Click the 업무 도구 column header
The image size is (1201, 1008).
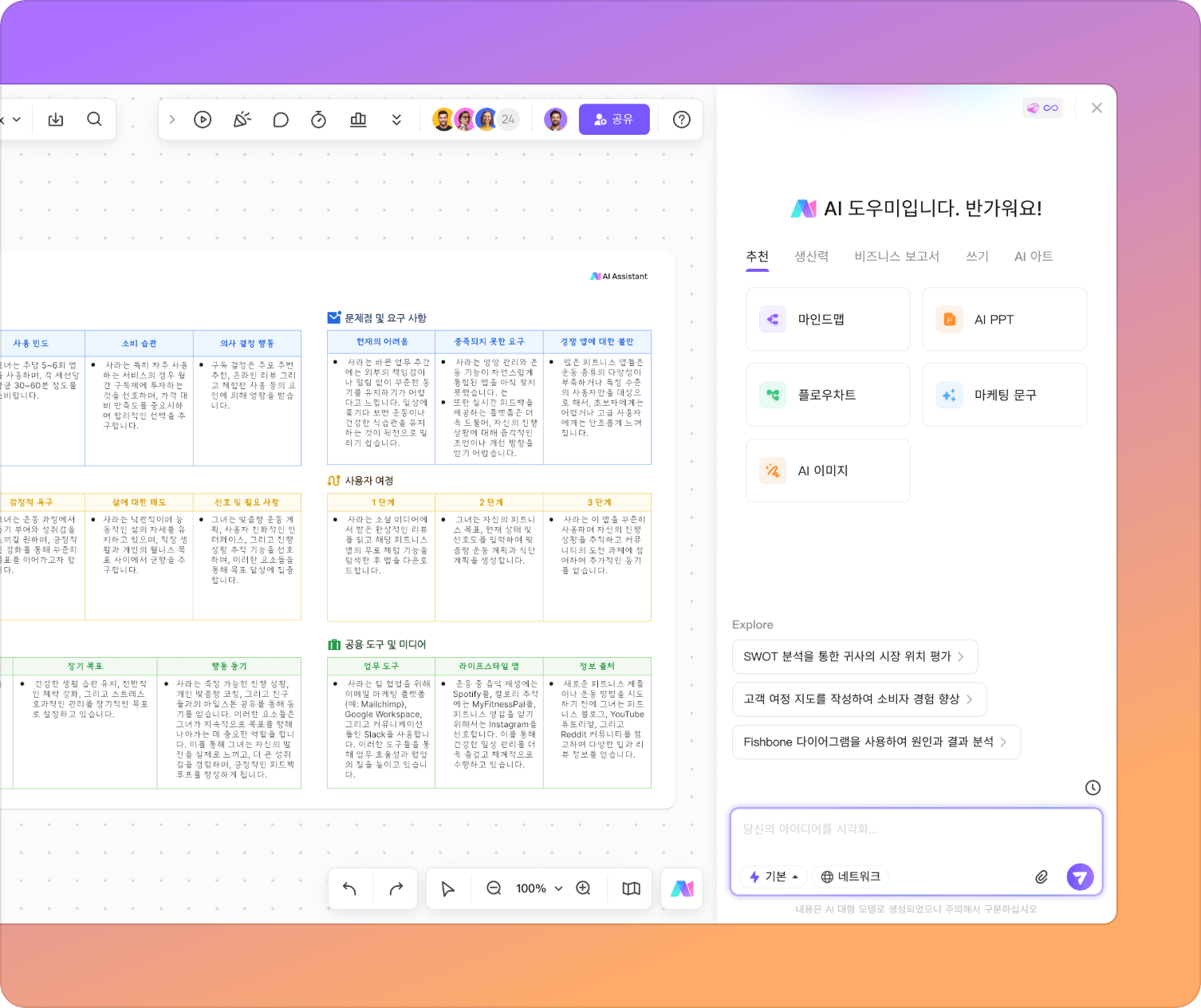click(381, 666)
